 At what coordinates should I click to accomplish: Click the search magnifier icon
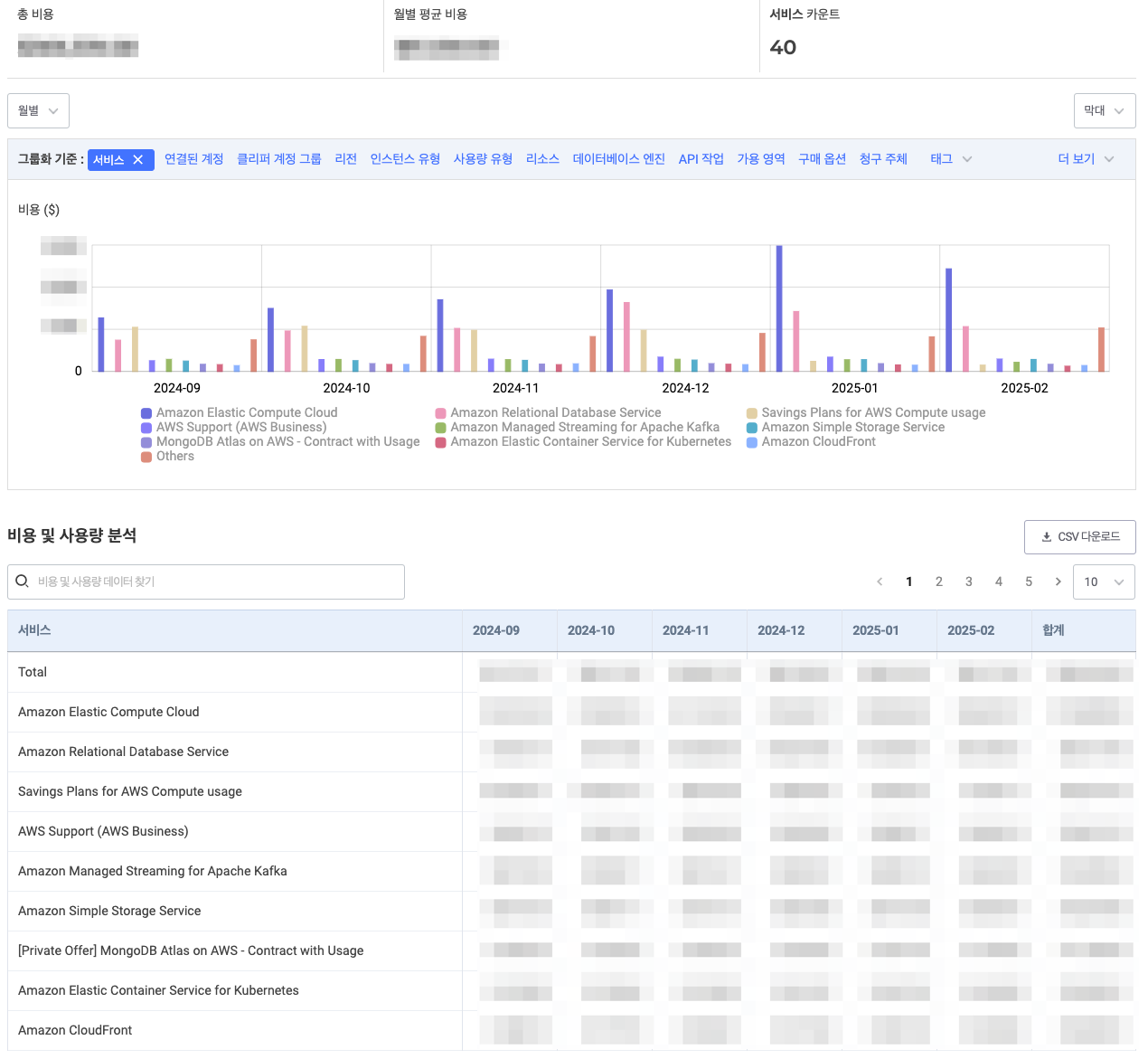point(23,582)
